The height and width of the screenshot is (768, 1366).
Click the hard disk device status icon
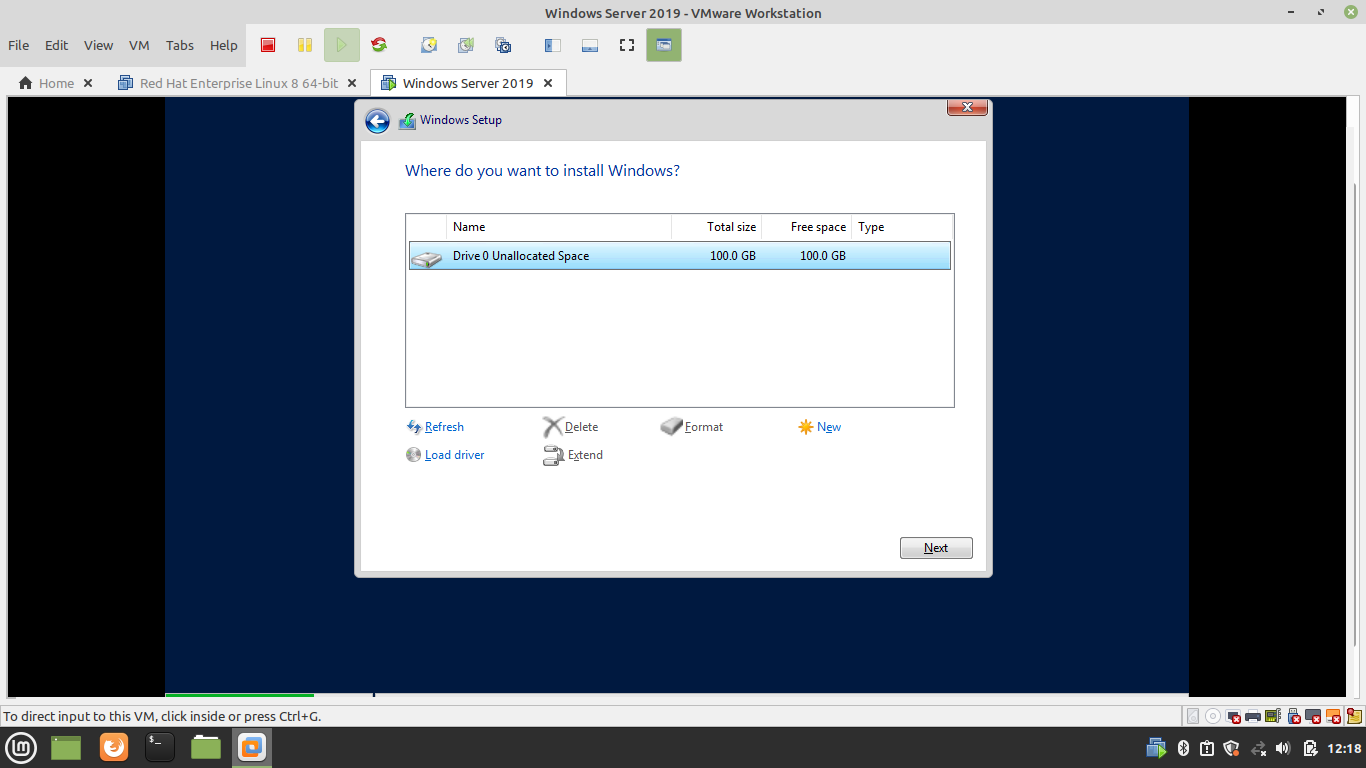click(1193, 716)
